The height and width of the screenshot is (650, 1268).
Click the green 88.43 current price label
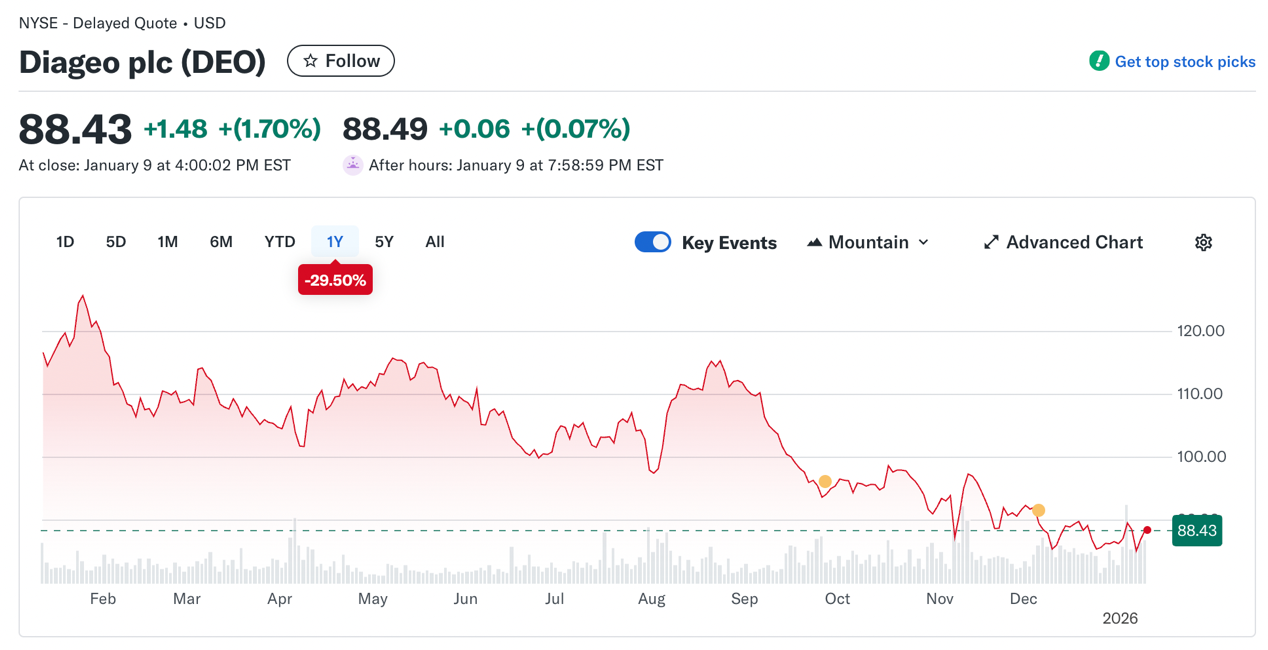tap(1196, 531)
